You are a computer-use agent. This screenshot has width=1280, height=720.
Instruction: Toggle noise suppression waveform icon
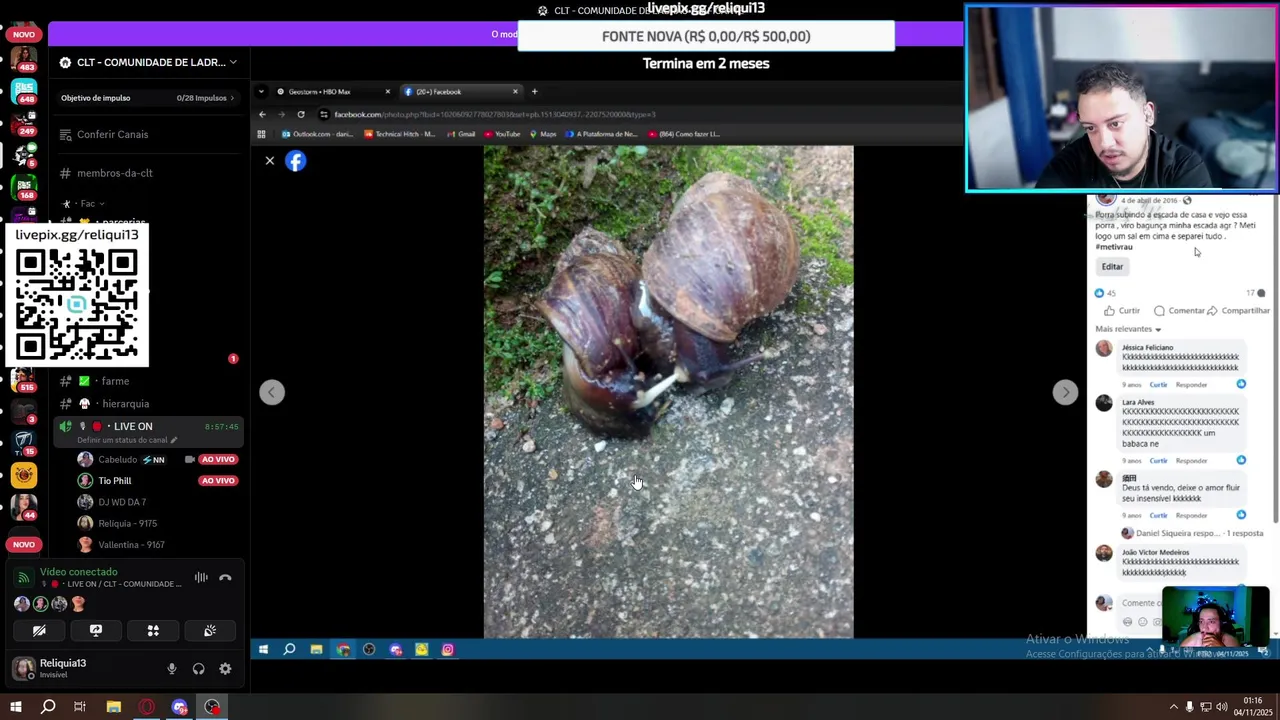201,578
